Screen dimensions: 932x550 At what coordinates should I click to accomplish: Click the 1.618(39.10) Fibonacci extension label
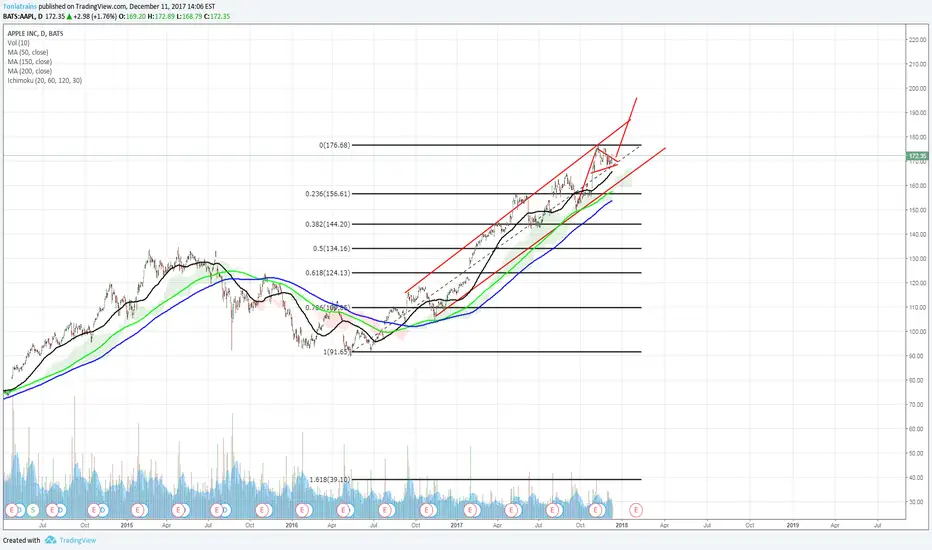pos(330,479)
